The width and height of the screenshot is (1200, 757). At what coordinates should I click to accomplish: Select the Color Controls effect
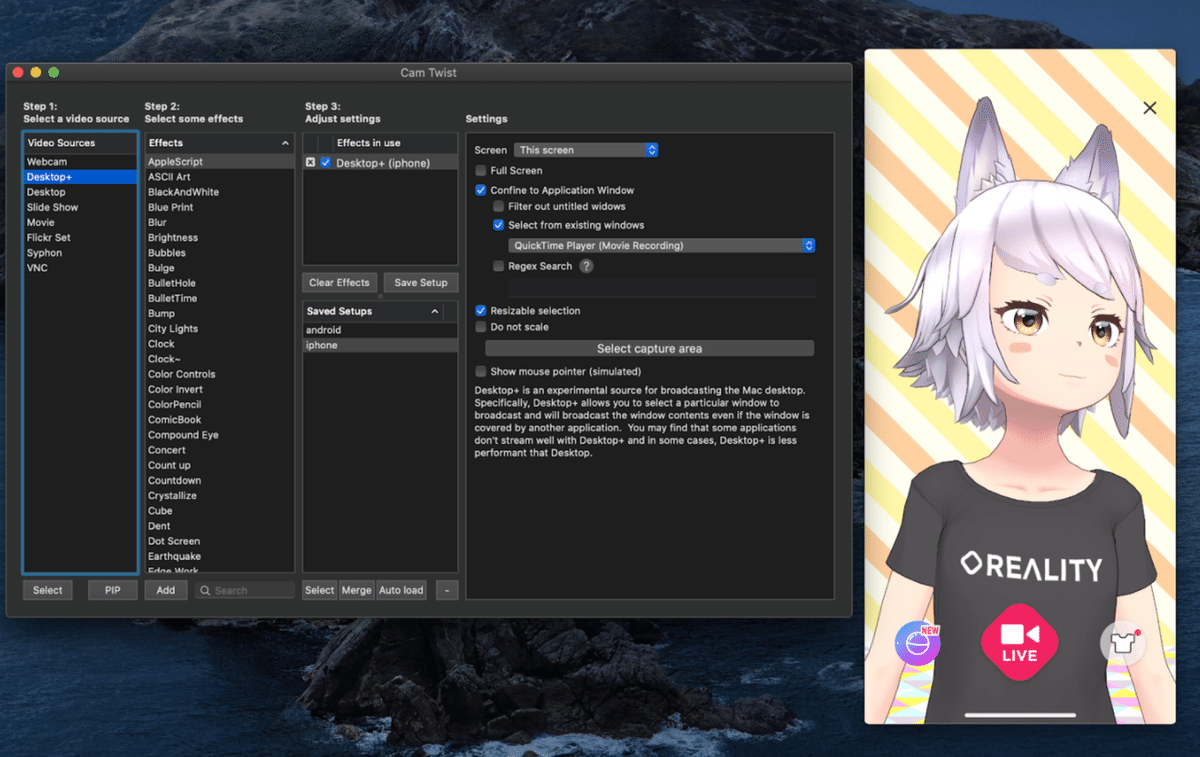220,374
